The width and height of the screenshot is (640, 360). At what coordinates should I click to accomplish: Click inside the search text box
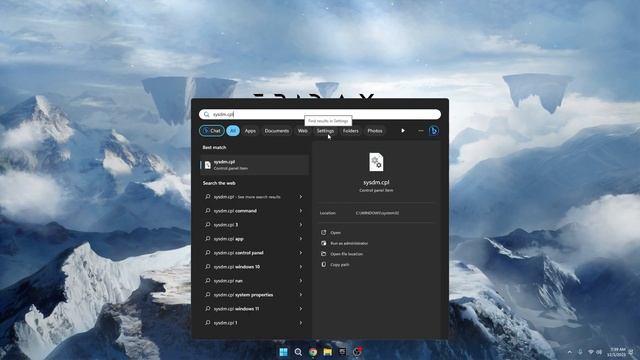pos(320,114)
